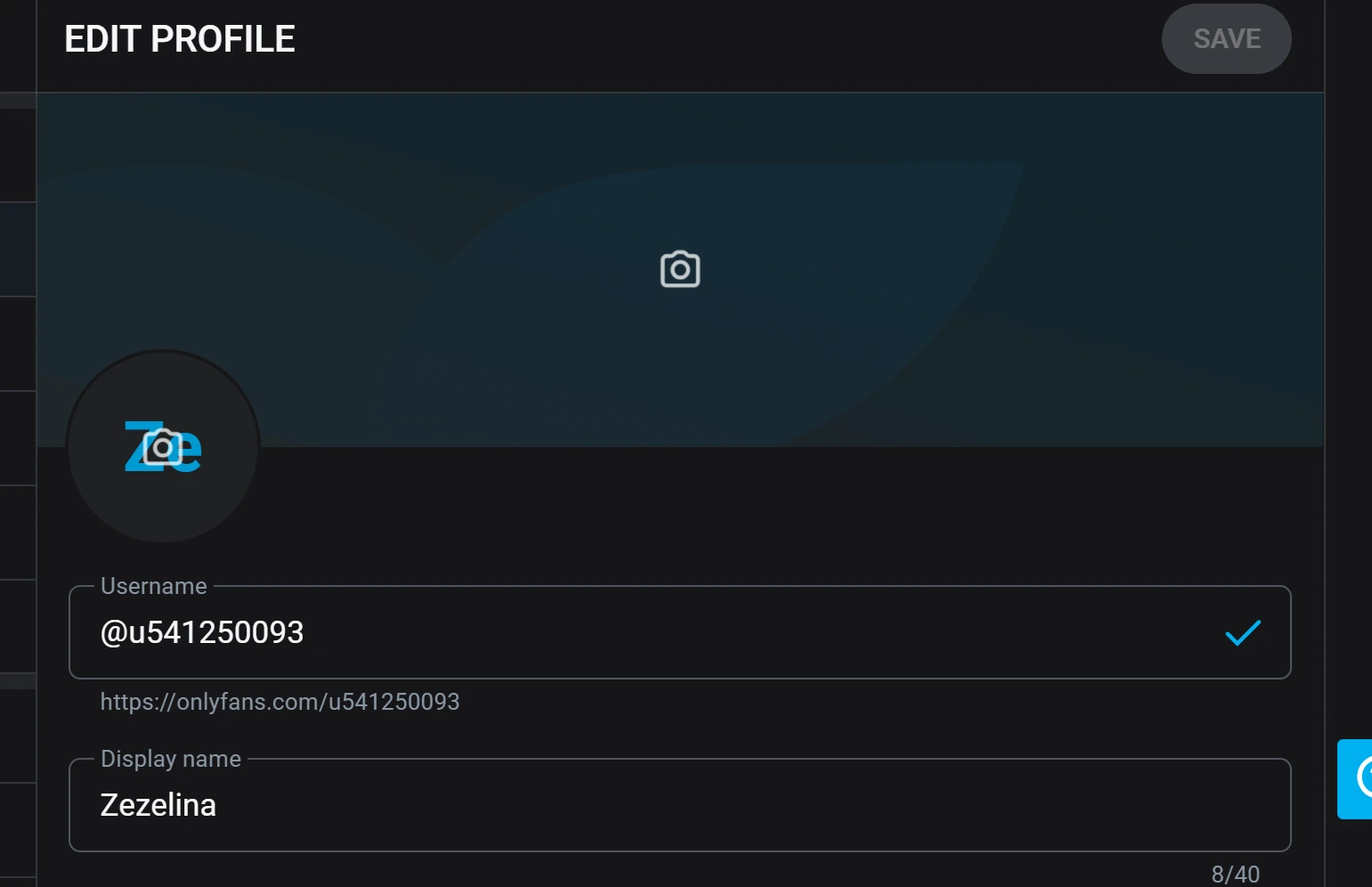
Task: Click the Display name field label
Action: tap(171, 759)
